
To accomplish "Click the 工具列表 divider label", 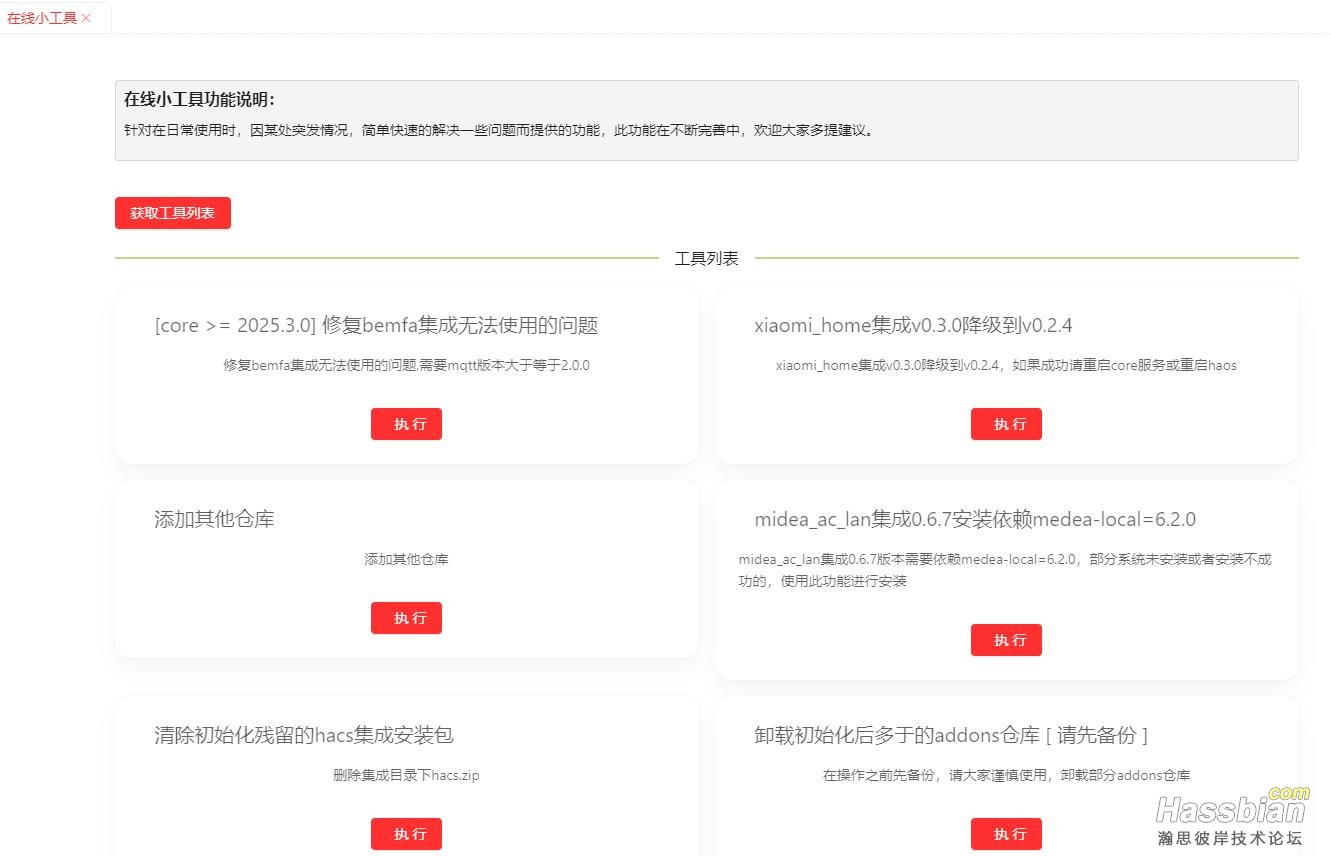I will 707,258.
